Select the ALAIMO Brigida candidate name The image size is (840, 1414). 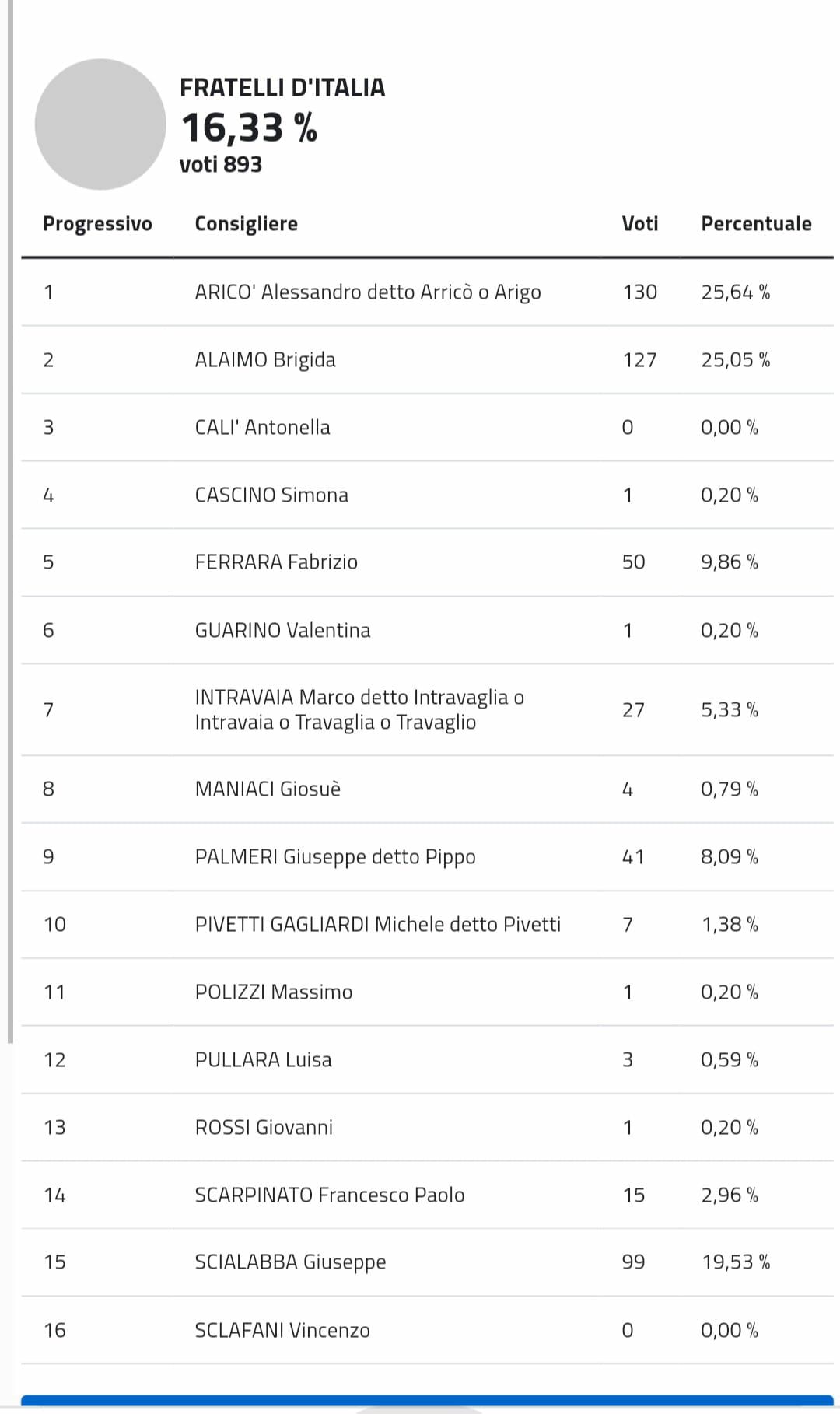tap(265, 360)
